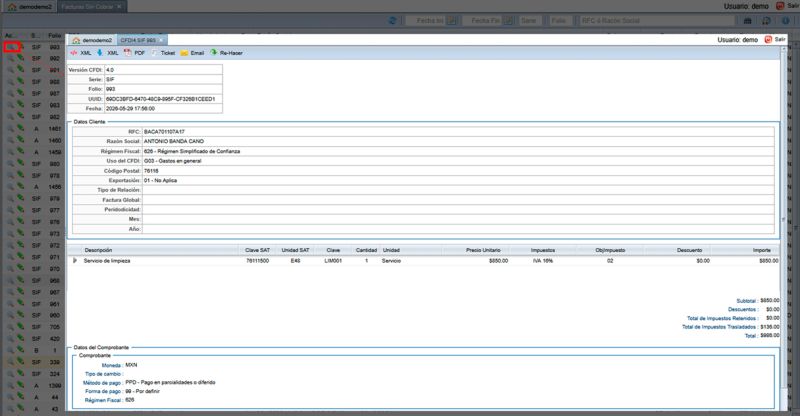Send the invoice by Email
Image resolution: width=800 pixels, height=416 pixels.
coord(192,53)
